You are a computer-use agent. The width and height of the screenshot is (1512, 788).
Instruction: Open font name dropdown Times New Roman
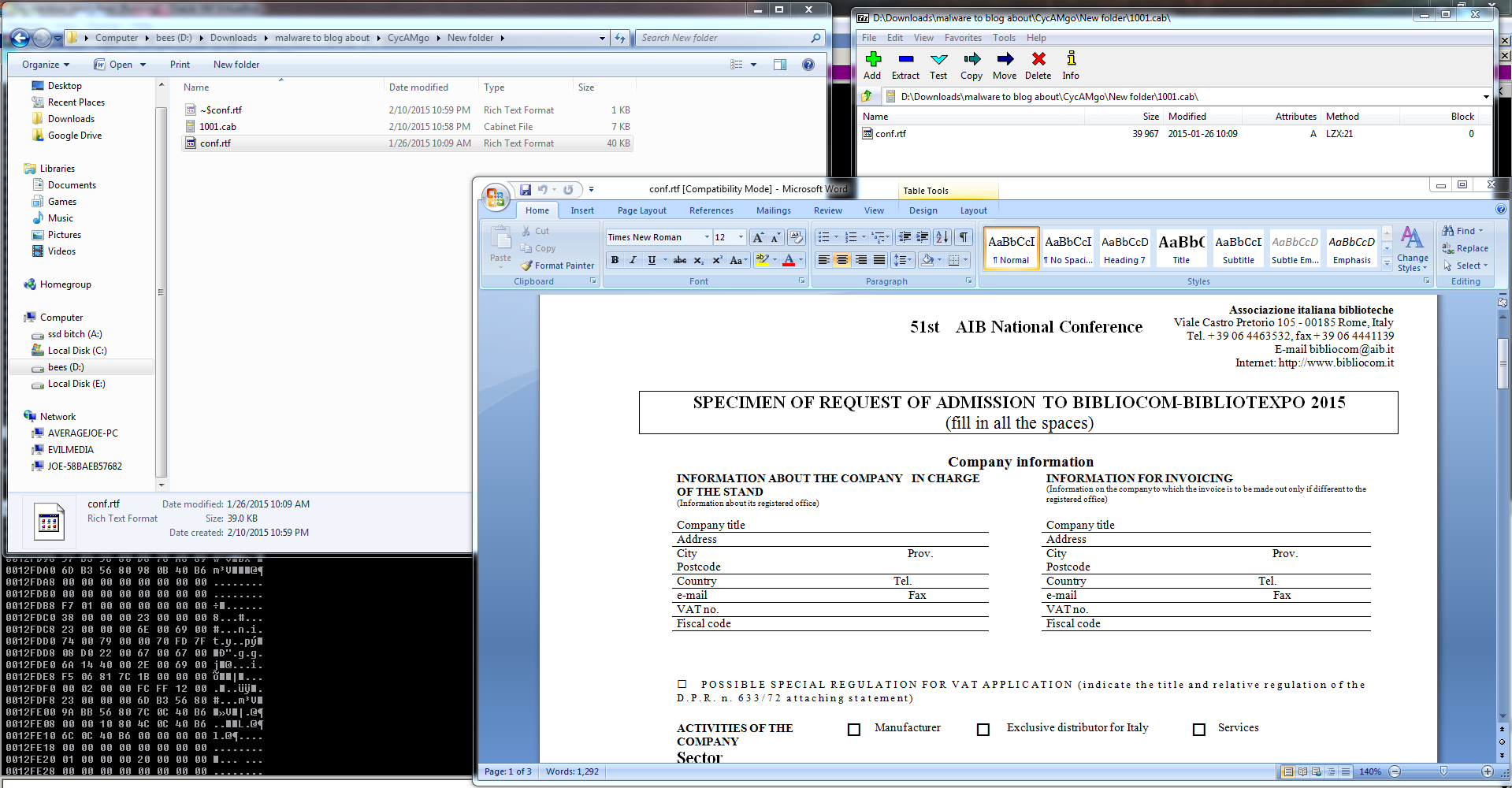click(x=707, y=237)
